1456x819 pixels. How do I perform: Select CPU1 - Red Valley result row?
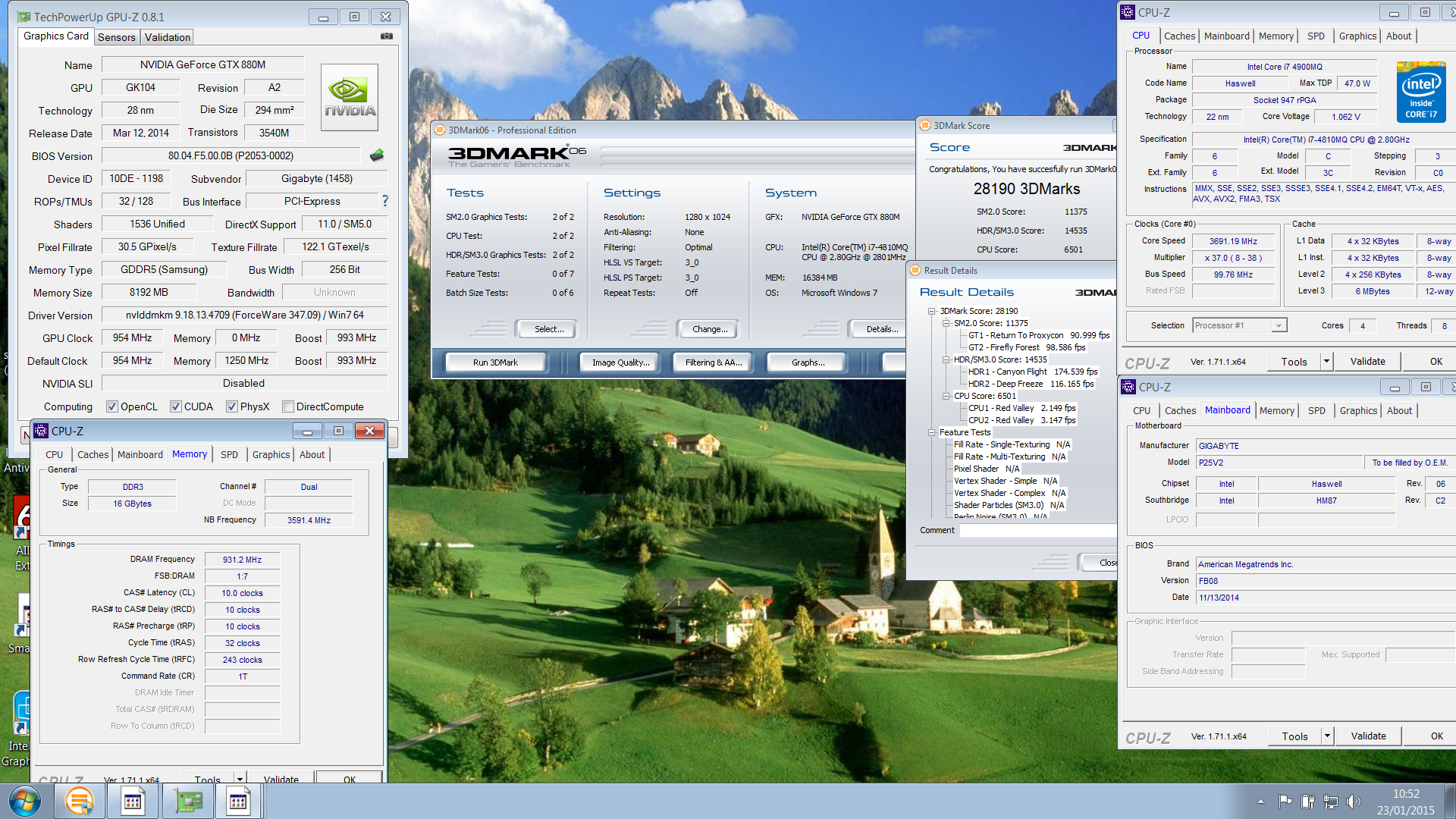1021,408
